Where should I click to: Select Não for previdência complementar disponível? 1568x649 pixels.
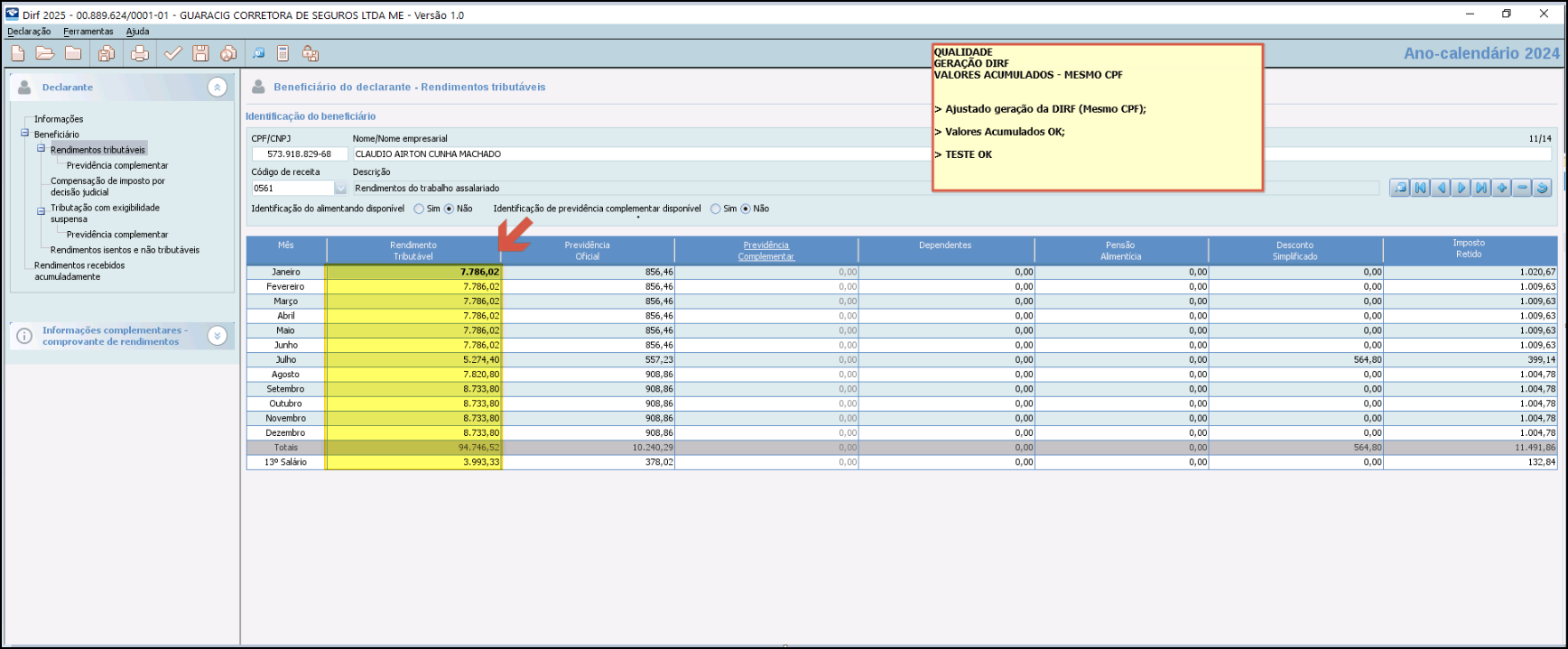(746, 209)
